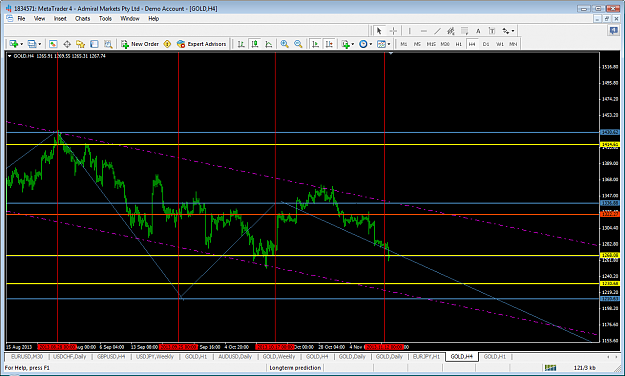The image size is (625, 376).
Task: Click the MetaTrader application icon in title bar
Action: click(9, 8)
